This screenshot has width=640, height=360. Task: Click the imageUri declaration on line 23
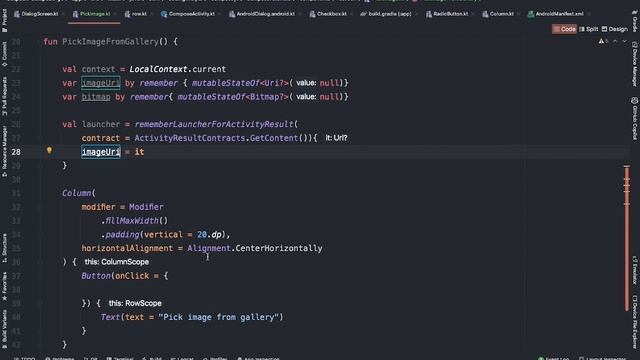point(101,83)
